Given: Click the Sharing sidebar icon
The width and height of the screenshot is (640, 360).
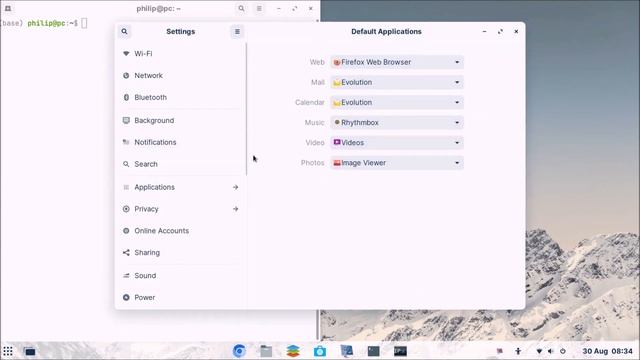Looking at the screenshot, I should pos(126,253).
